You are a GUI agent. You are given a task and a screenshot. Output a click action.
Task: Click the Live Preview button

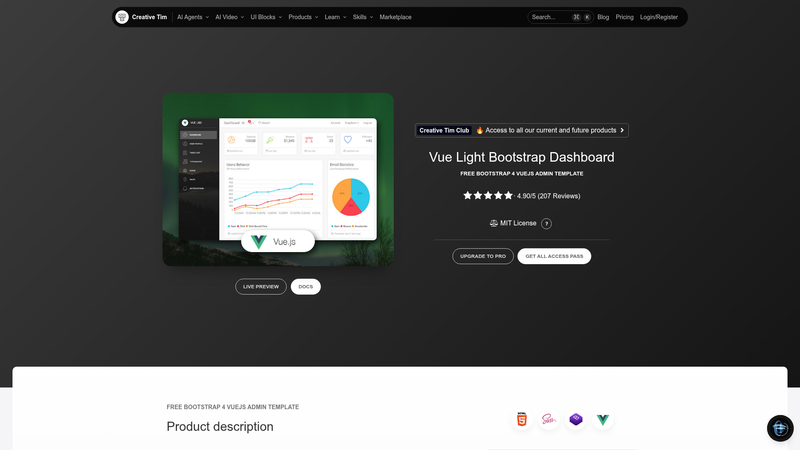[261, 287]
